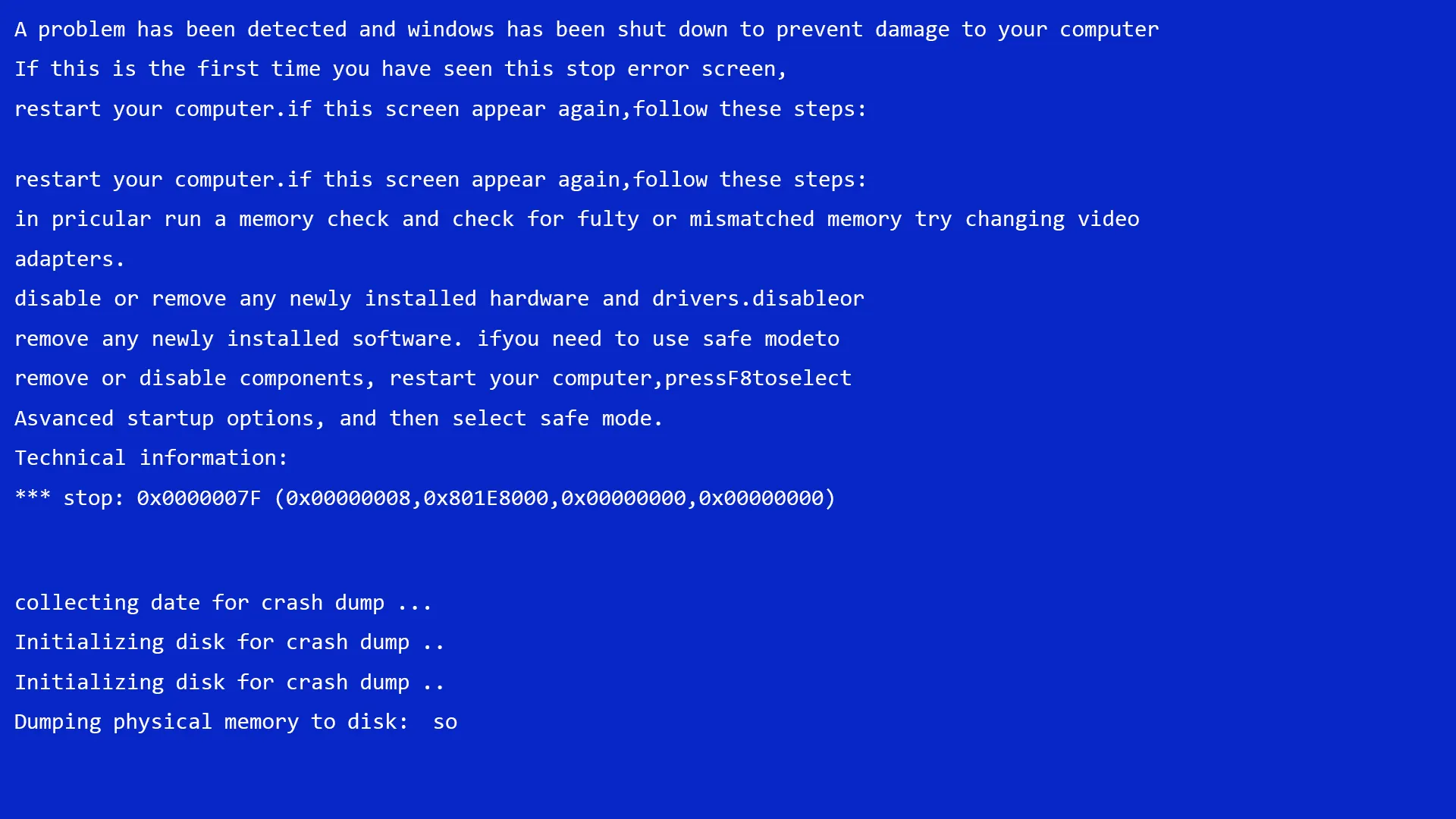This screenshot has height=819, width=1456.
Task: Click the 'mismatched memory' words
Action: click(x=795, y=219)
